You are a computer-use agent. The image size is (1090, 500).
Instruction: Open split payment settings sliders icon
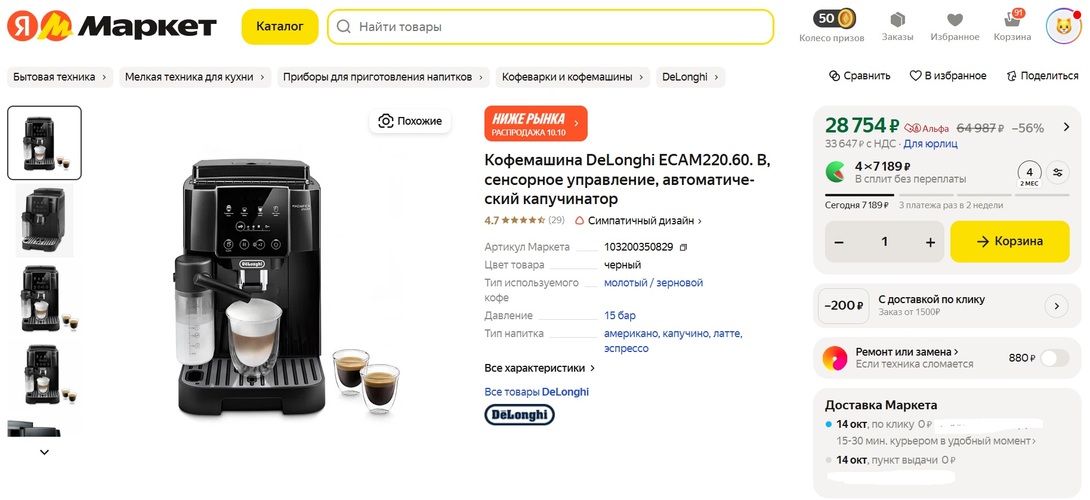pos(1059,172)
